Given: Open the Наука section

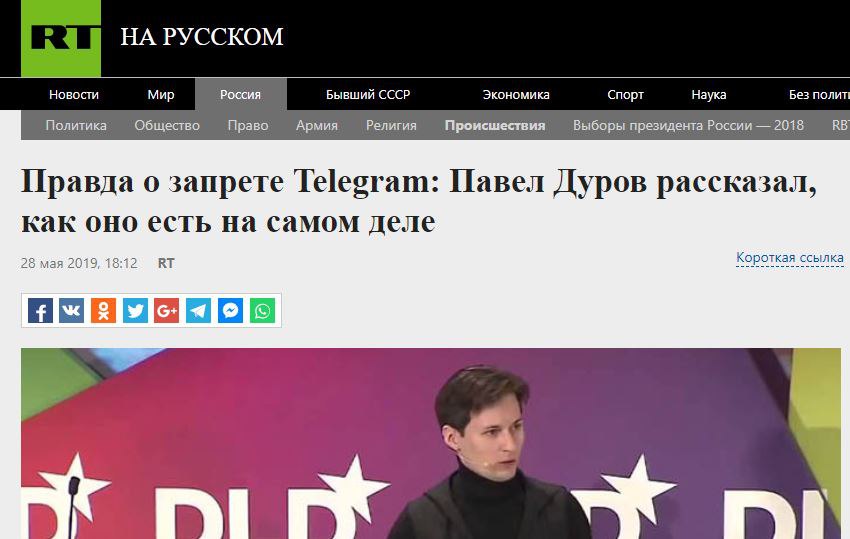Looking at the screenshot, I should pos(709,94).
